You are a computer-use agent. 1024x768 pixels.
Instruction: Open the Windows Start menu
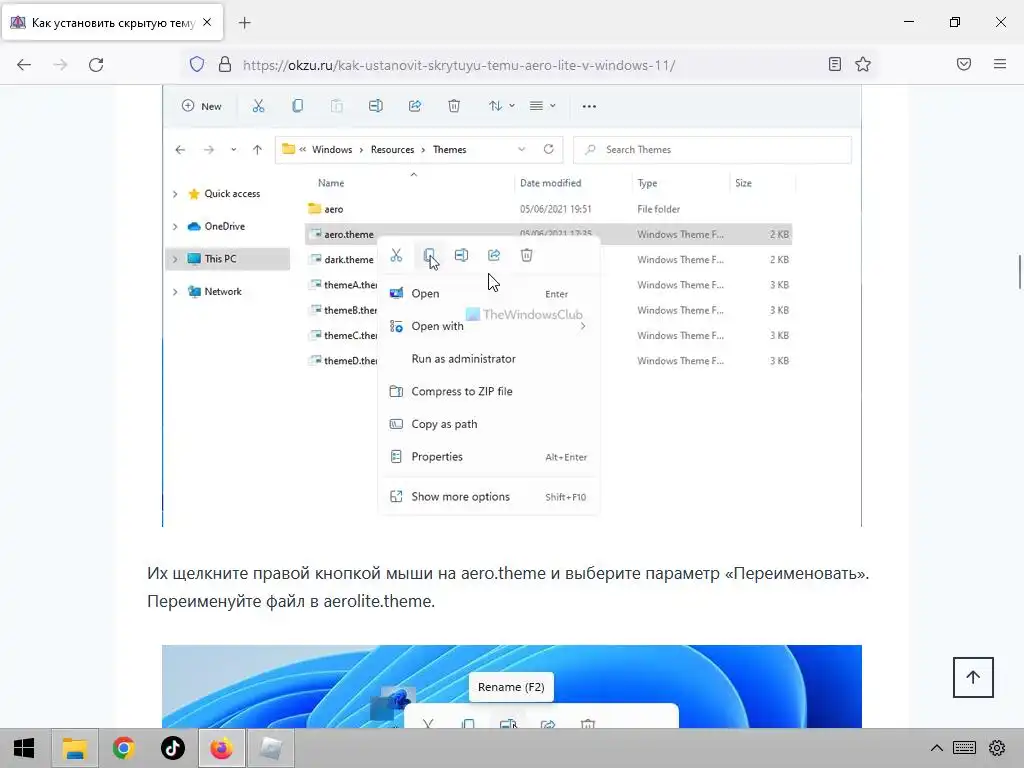tap(24, 748)
